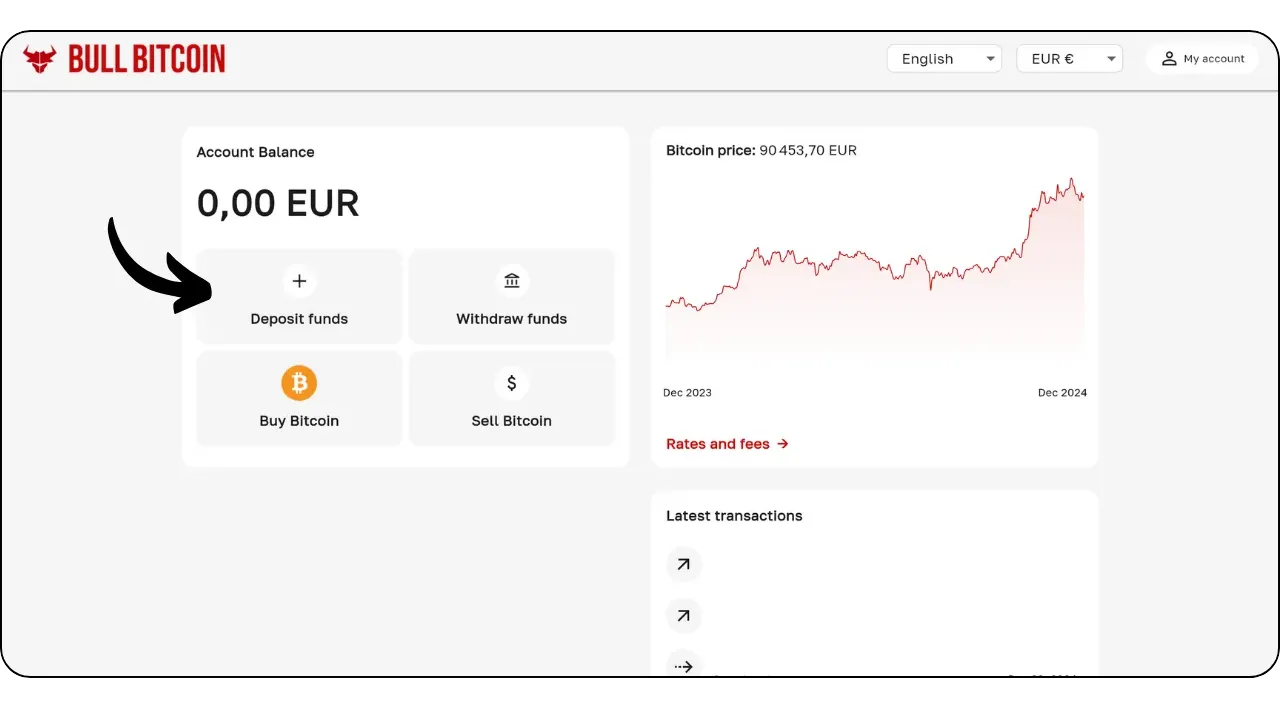Follow the Rates and fees link
The width and height of the screenshot is (1280, 708).
tap(727, 444)
